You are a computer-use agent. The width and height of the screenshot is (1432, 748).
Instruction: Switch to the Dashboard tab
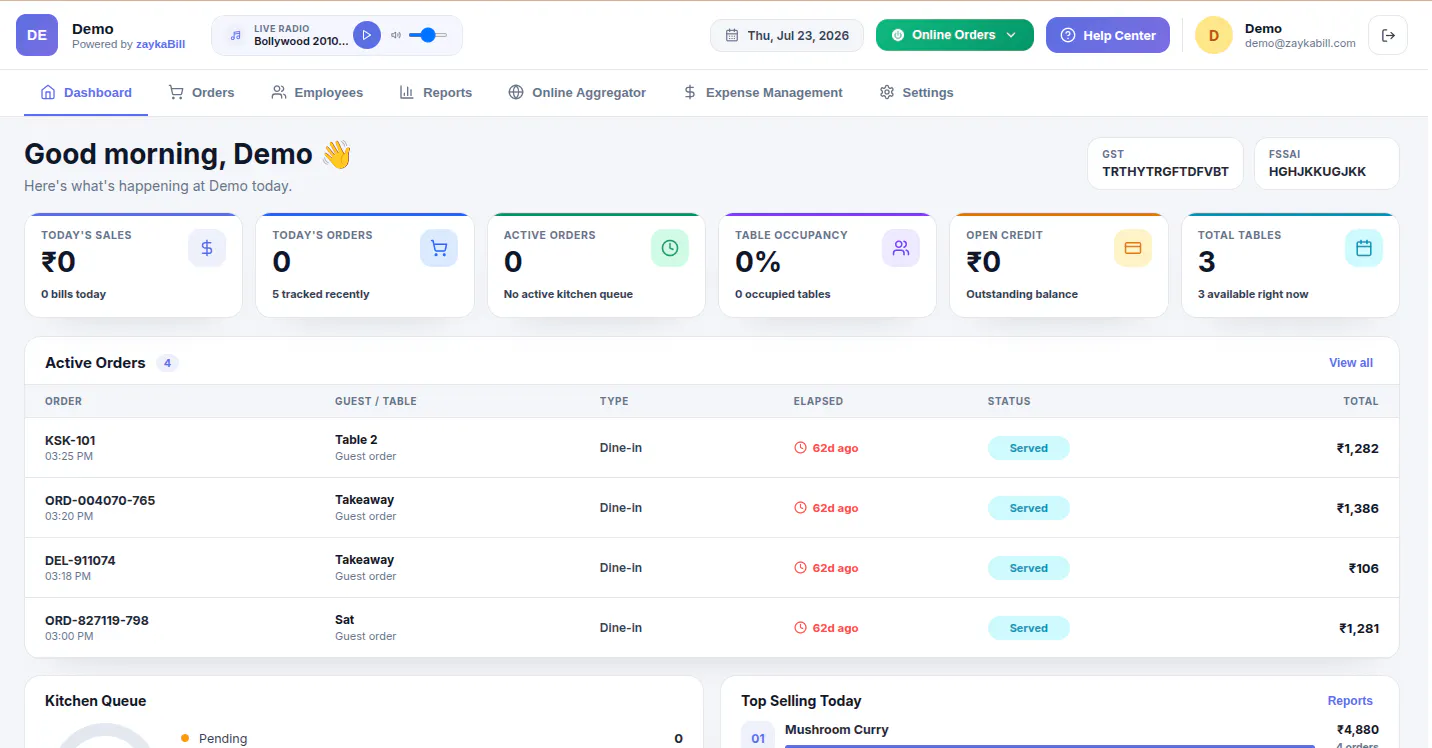tap(86, 92)
